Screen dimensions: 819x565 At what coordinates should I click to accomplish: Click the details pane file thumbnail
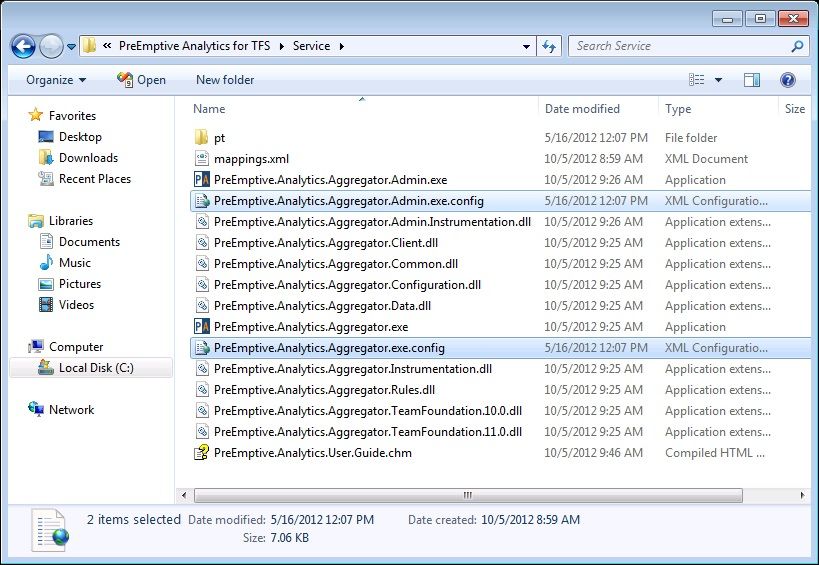pyautogui.click(x=50, y=530)
